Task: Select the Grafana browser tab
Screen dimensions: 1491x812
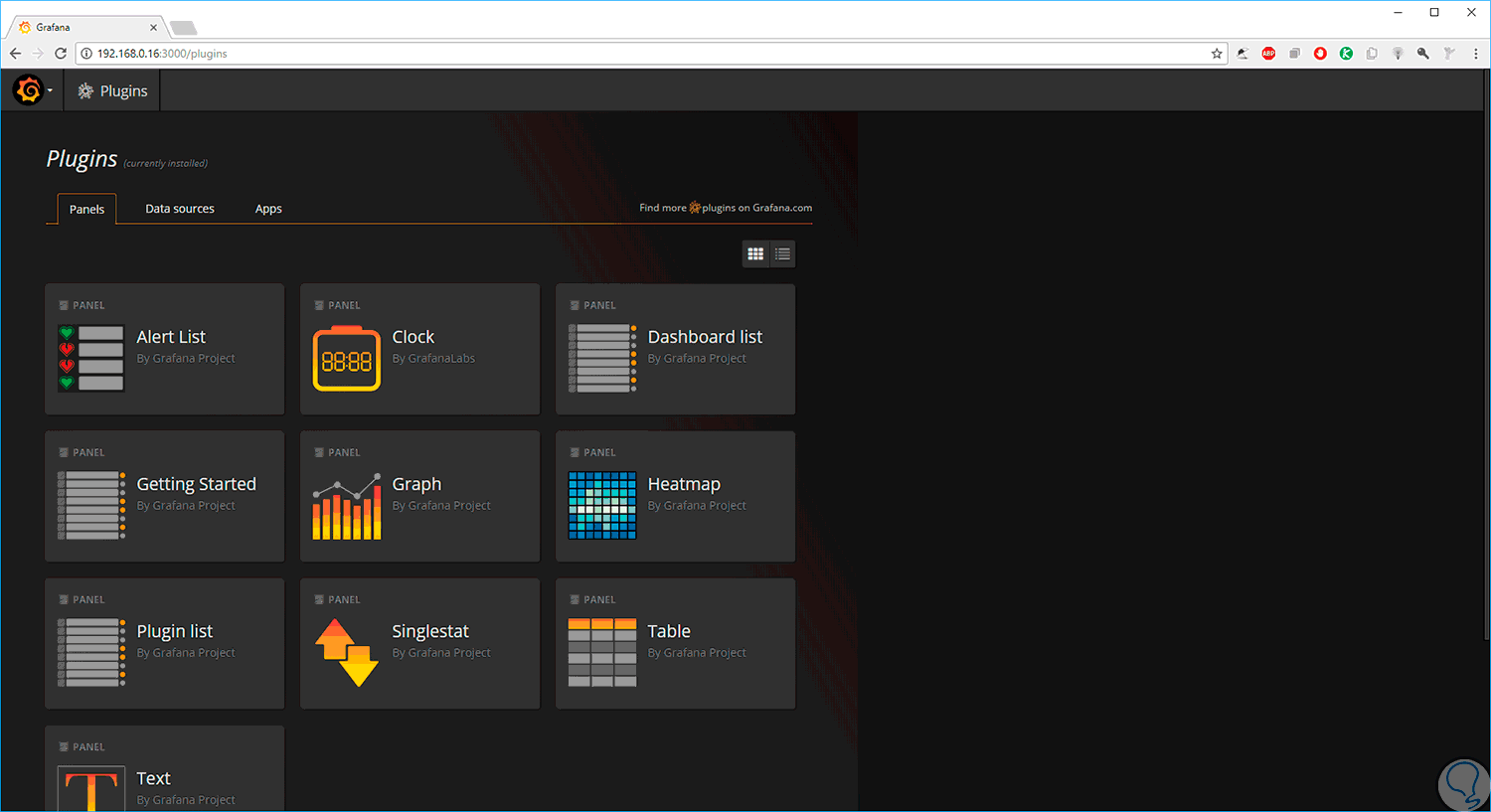Action: pyautogui.click(x=86, y=27)
